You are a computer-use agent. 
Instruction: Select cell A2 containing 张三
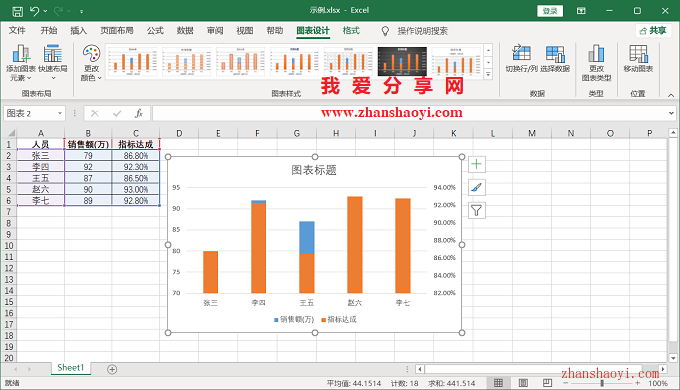(x=41, y=155)
